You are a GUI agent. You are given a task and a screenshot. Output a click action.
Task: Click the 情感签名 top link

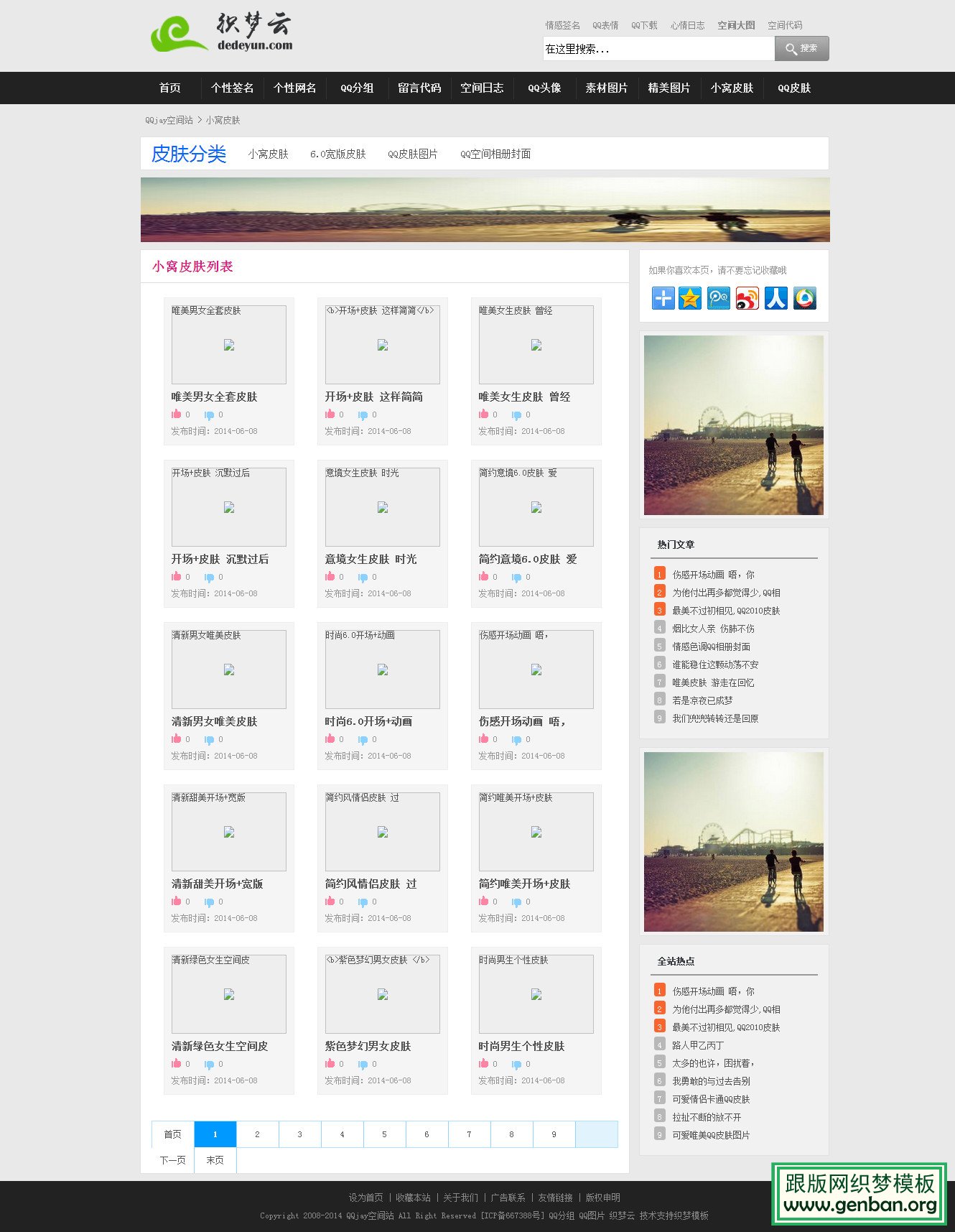(x=562, y=25)
